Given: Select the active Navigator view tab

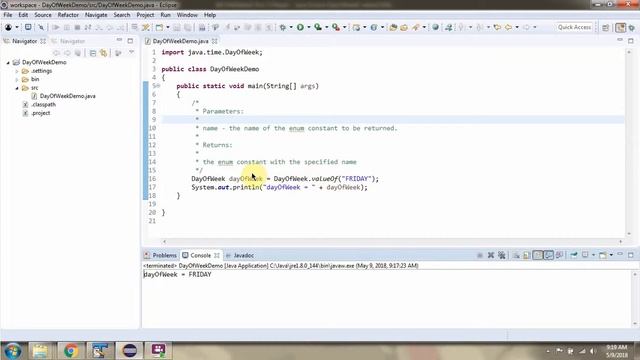Looking at the screenshot, I should (x=24, y=41).
